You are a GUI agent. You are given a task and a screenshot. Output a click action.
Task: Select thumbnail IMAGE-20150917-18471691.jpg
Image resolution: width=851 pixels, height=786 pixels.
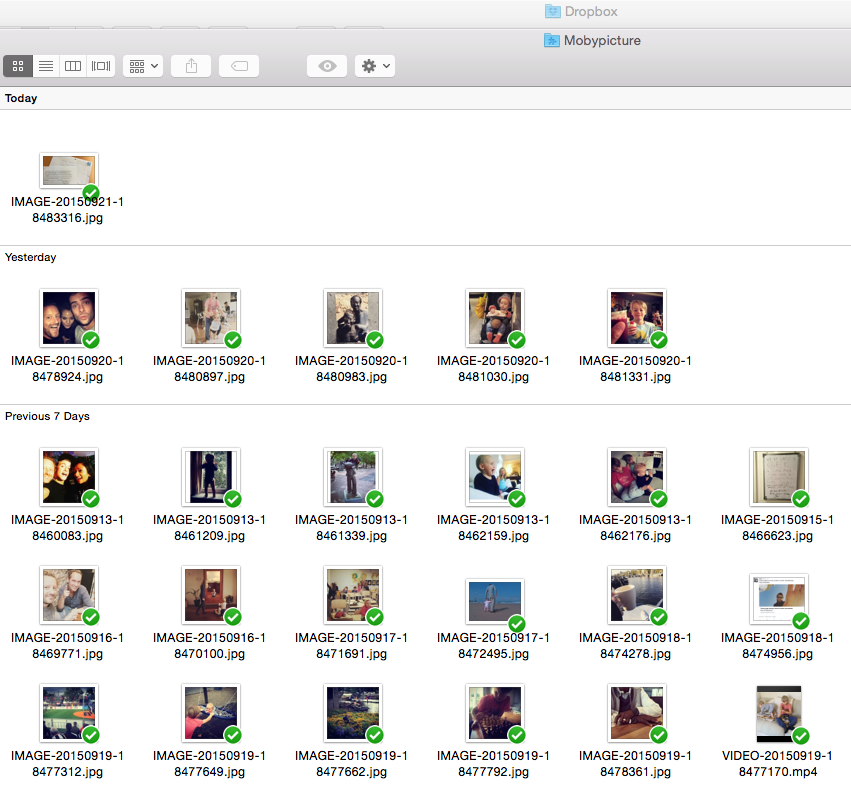[353, 595]
